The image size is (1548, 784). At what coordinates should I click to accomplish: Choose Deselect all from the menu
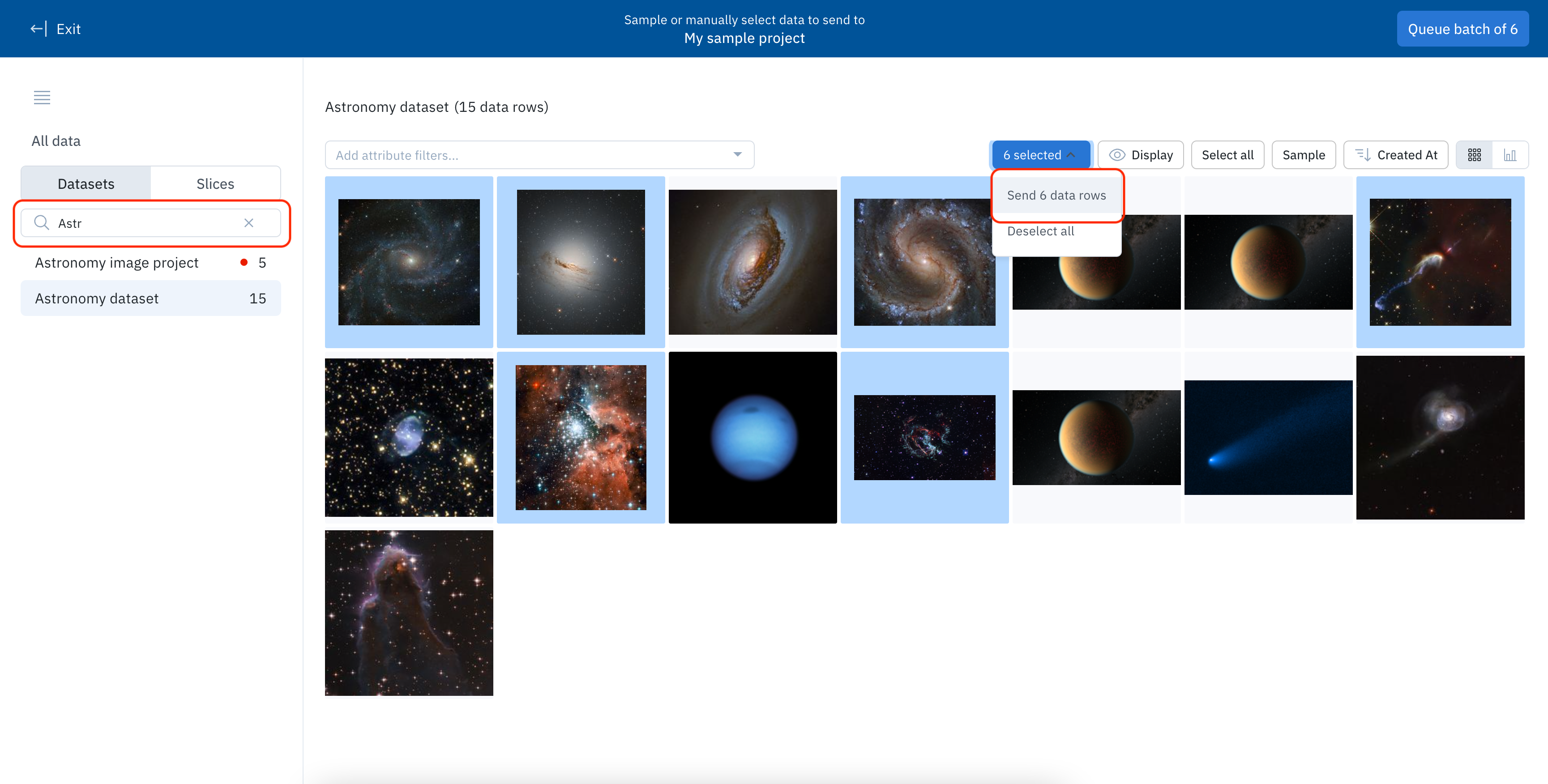1040,231
